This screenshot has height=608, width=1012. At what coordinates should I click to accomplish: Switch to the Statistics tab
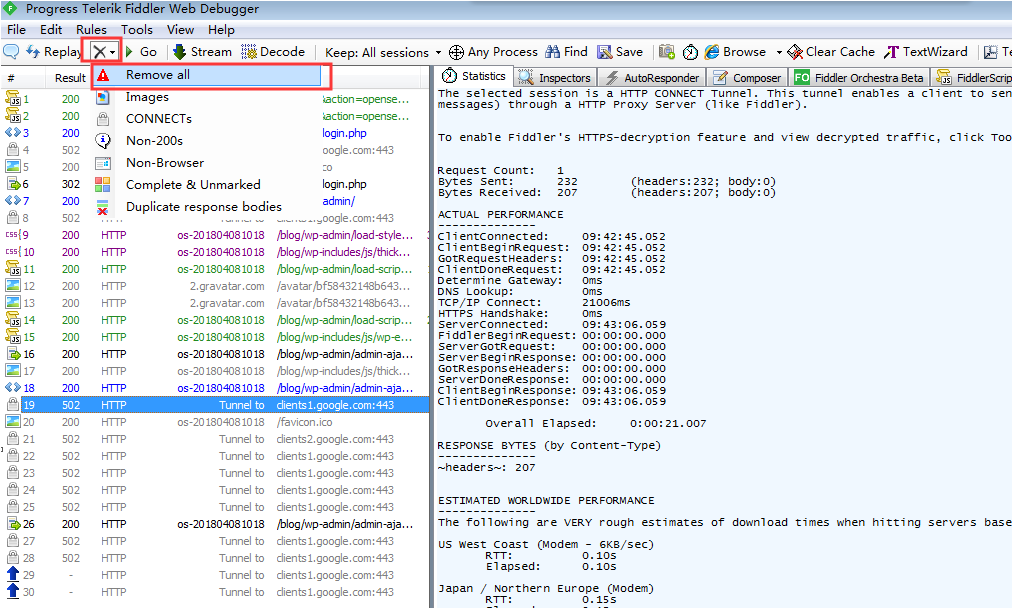[x=474, y=76]
